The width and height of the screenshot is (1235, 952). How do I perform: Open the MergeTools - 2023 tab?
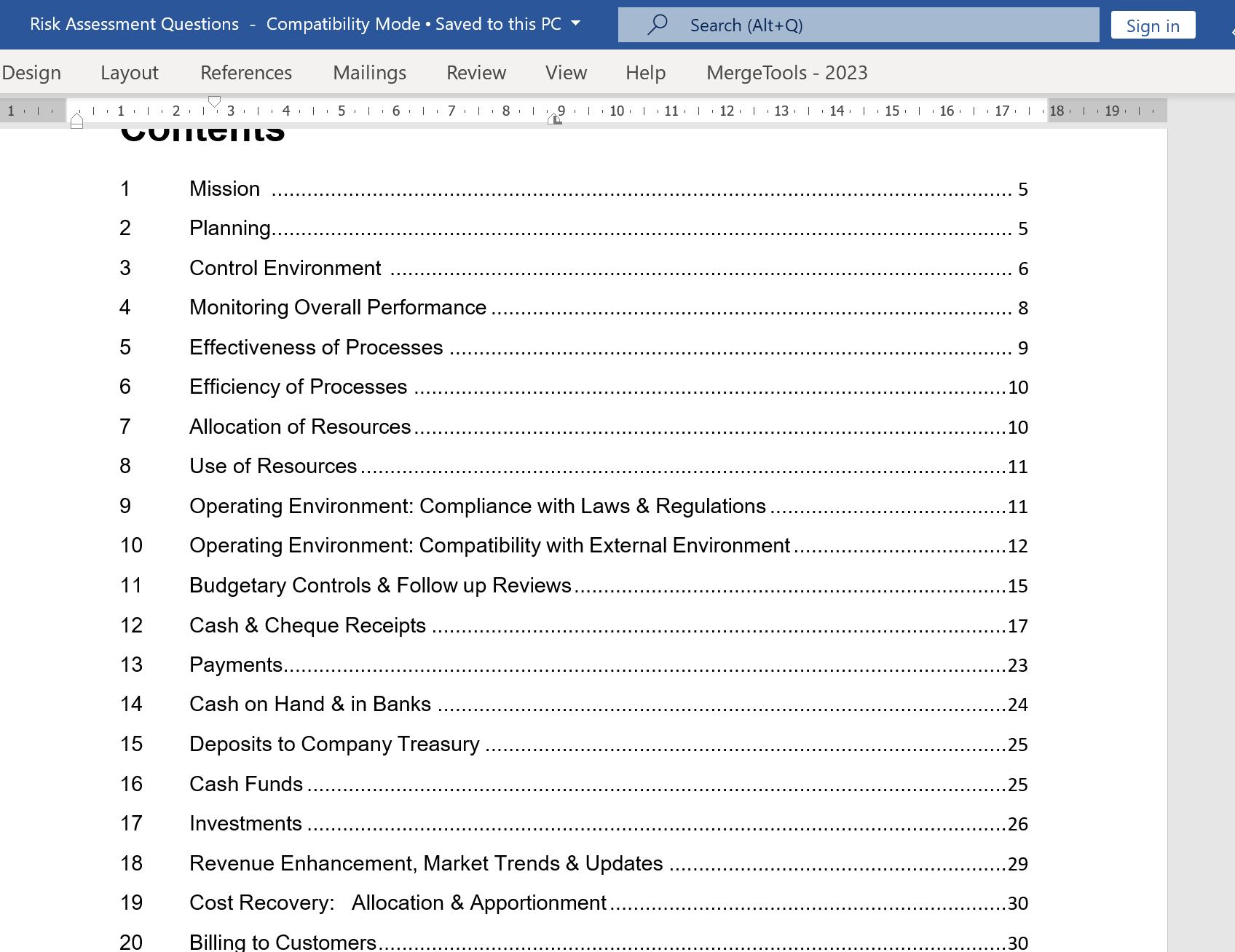click(x=786, y=73)
